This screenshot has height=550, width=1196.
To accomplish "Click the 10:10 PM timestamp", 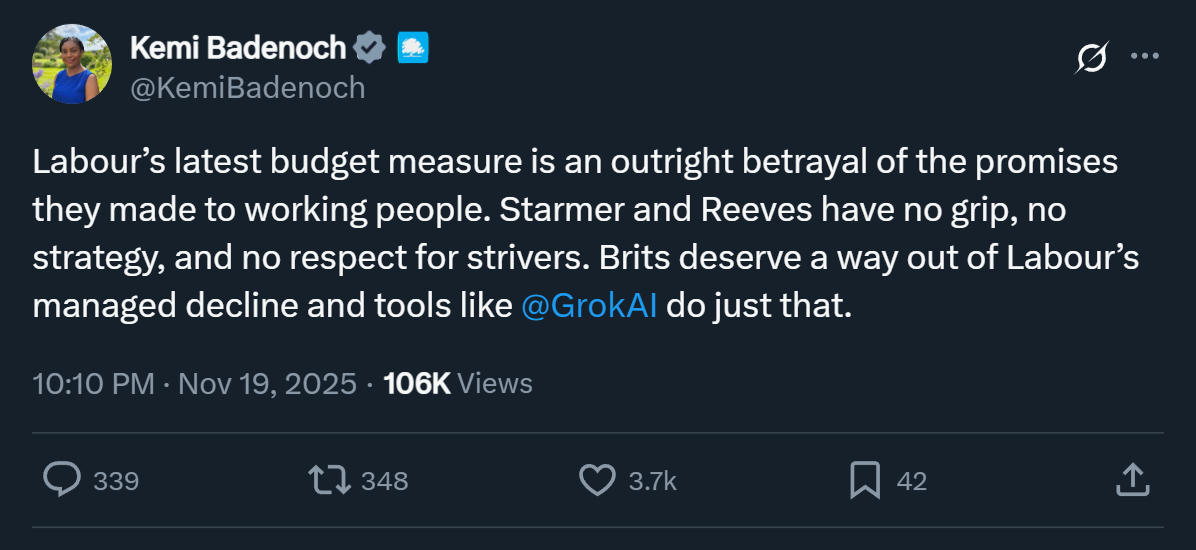I will tap(93, 383).
